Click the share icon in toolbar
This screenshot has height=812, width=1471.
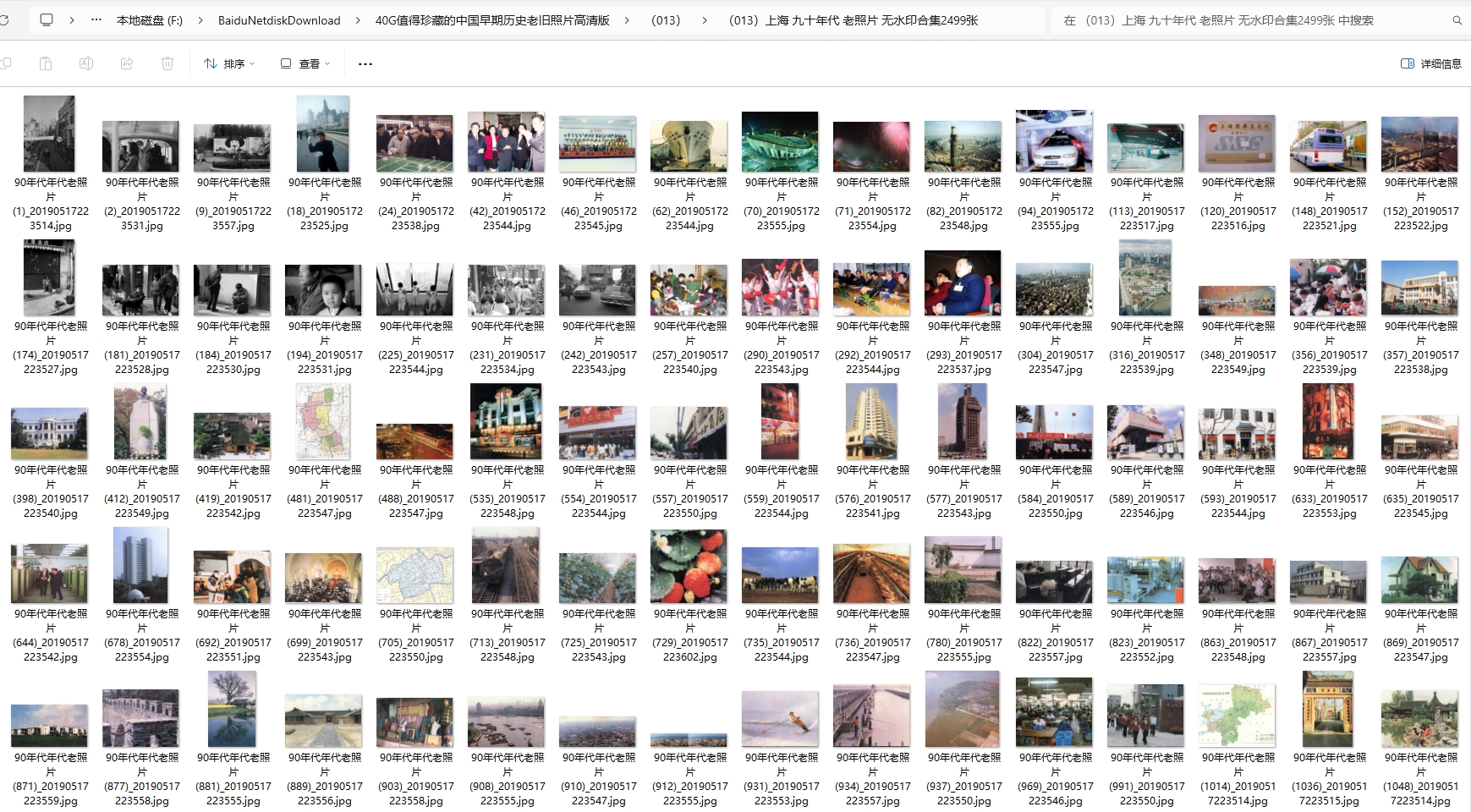[x=127, y=63]
